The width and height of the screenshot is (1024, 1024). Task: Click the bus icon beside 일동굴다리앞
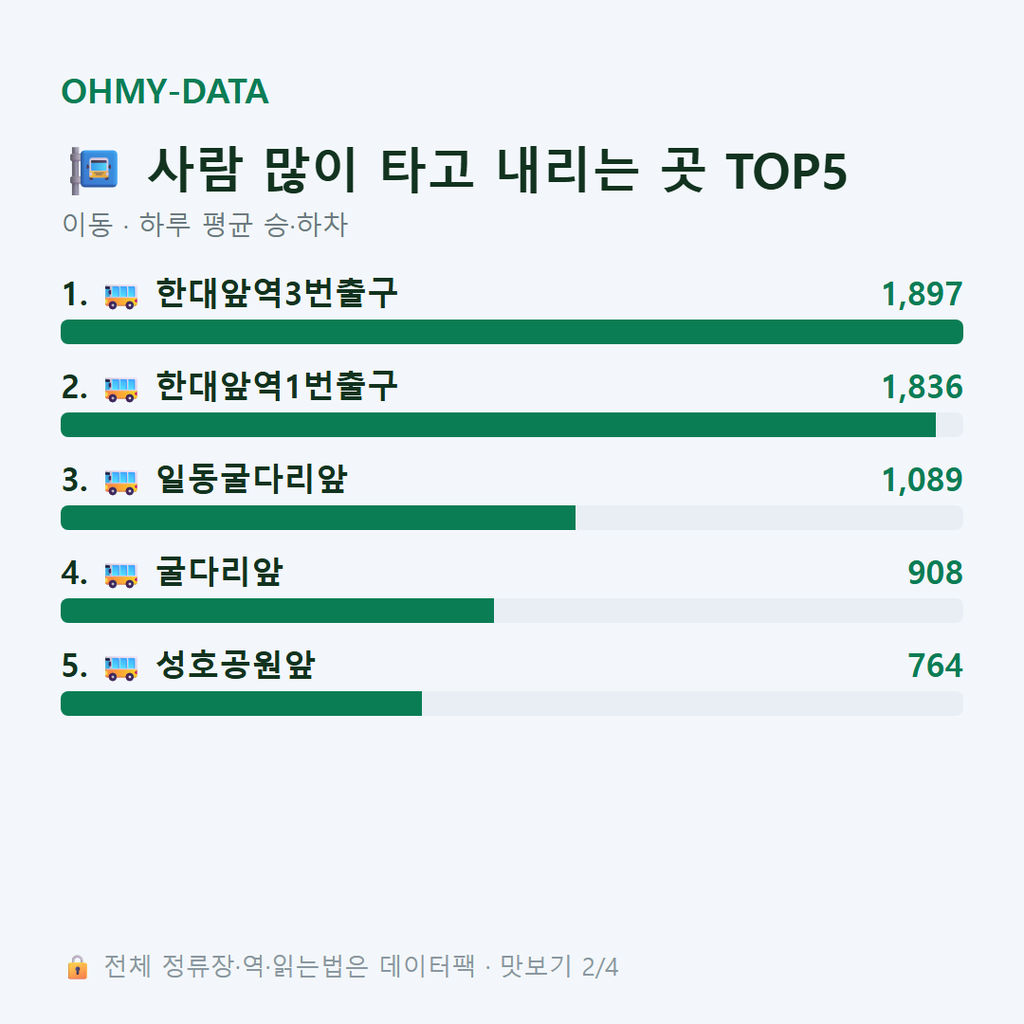pyautogui.click(x=121, y=482)
